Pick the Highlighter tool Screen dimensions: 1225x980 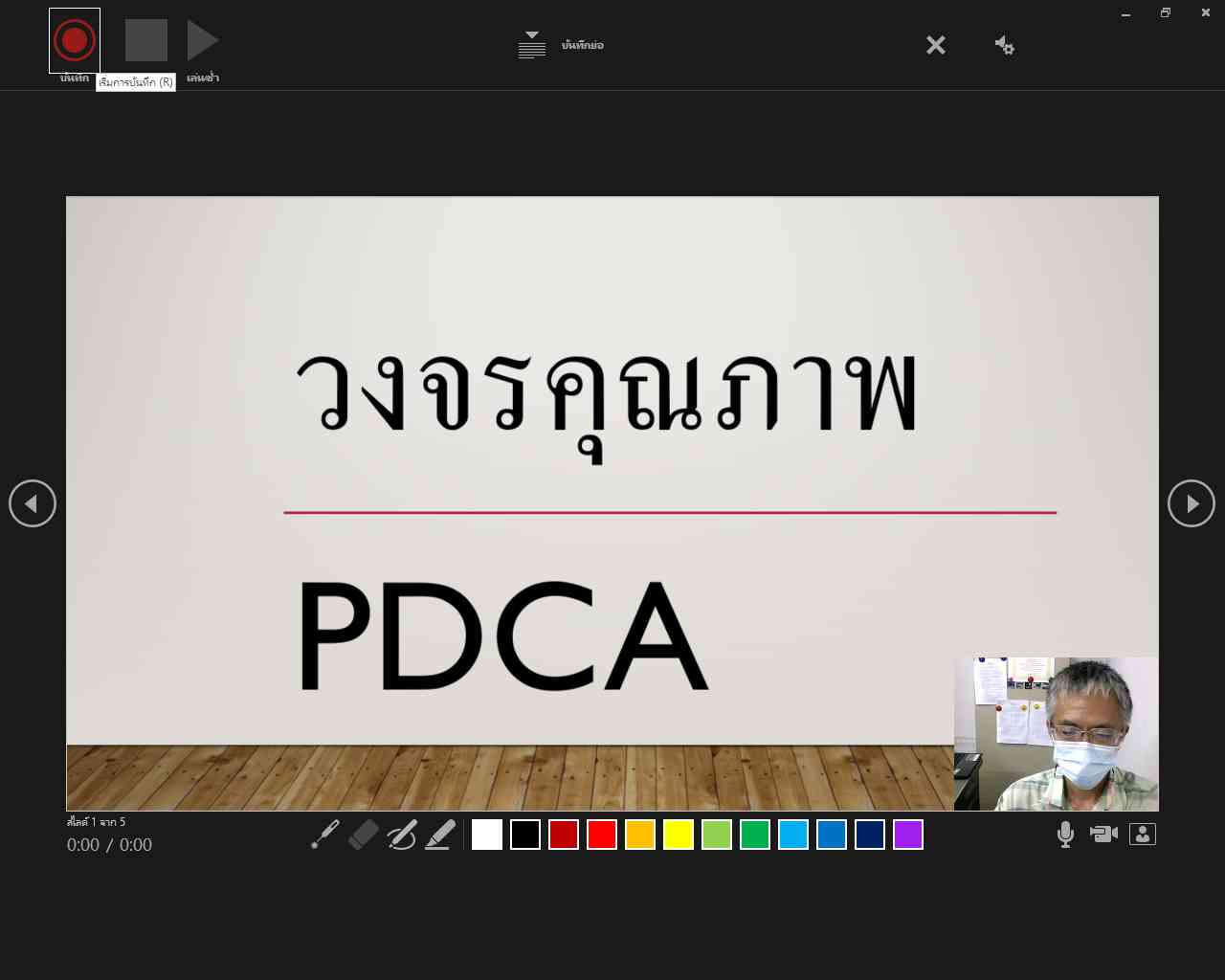[x=440, y=835]
